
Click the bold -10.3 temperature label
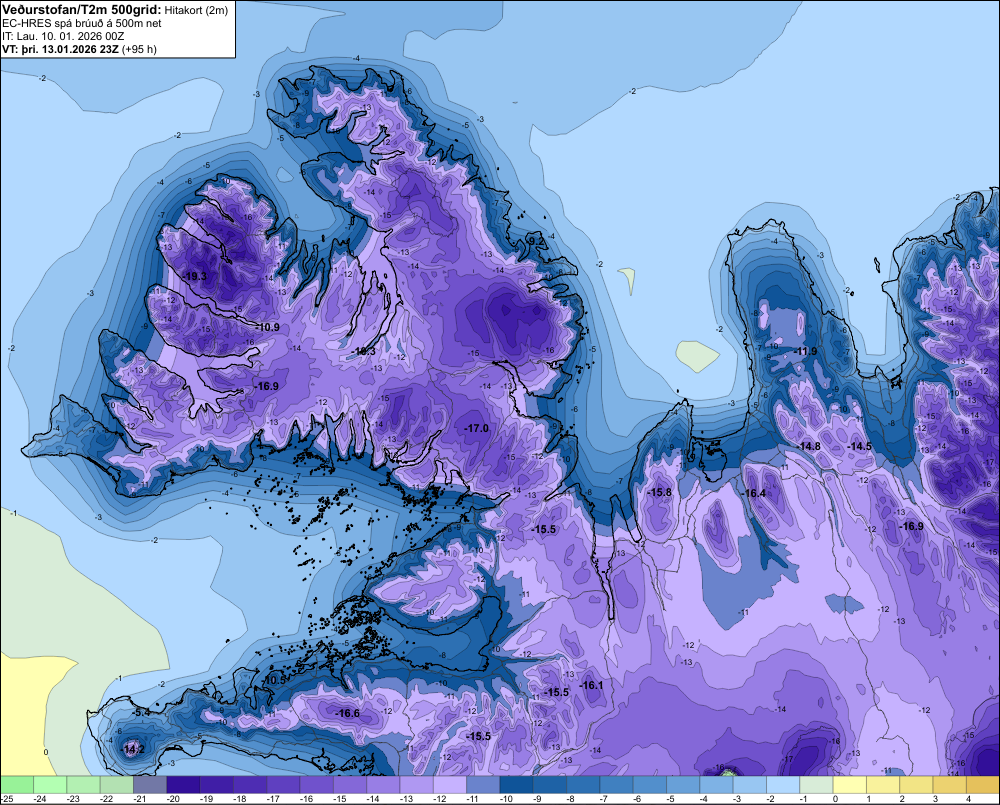click(x=364, y=351)
